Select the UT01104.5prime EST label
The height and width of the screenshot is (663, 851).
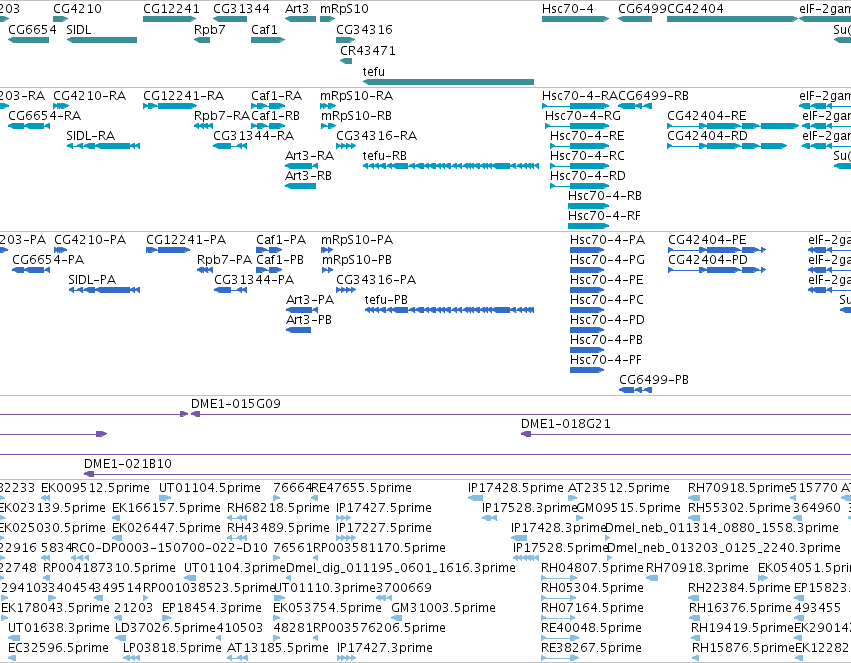coord(209,488)
